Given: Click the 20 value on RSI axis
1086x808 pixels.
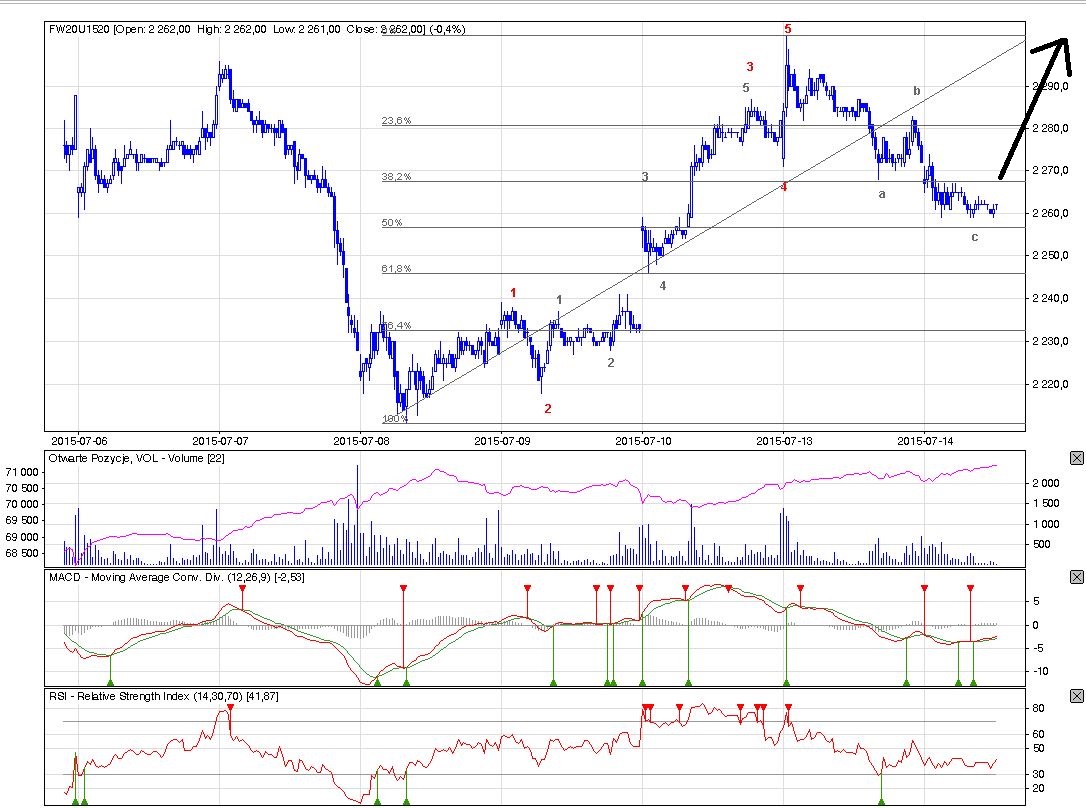Looking at the screenshot, I should coord(1038,789).
